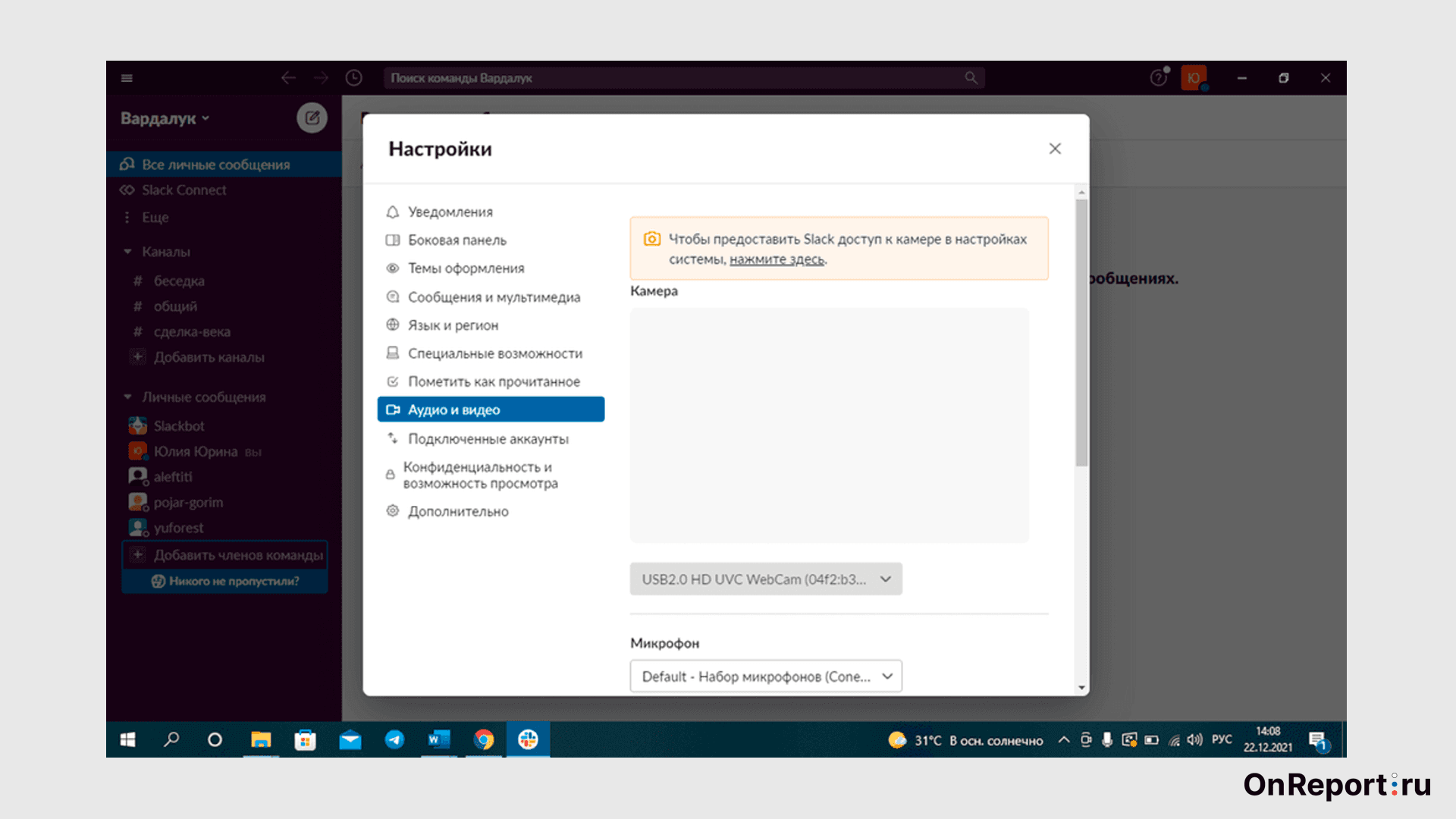Open Mail app from taskbar
This screenshot has width=1456, height=819.
click(x=350, y=739)
